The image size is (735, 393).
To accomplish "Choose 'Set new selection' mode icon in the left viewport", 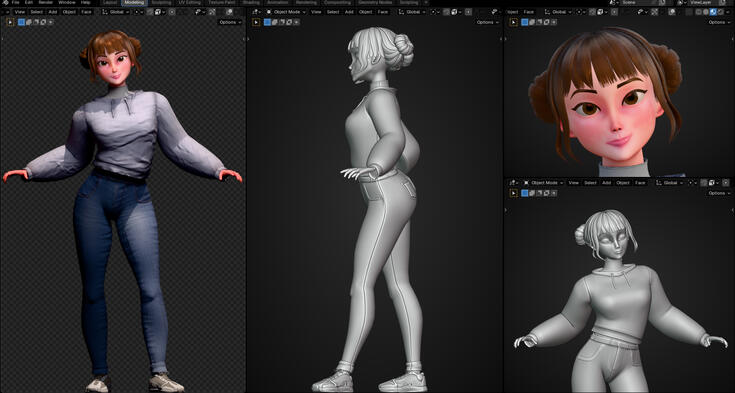I will tap(21, 22).
